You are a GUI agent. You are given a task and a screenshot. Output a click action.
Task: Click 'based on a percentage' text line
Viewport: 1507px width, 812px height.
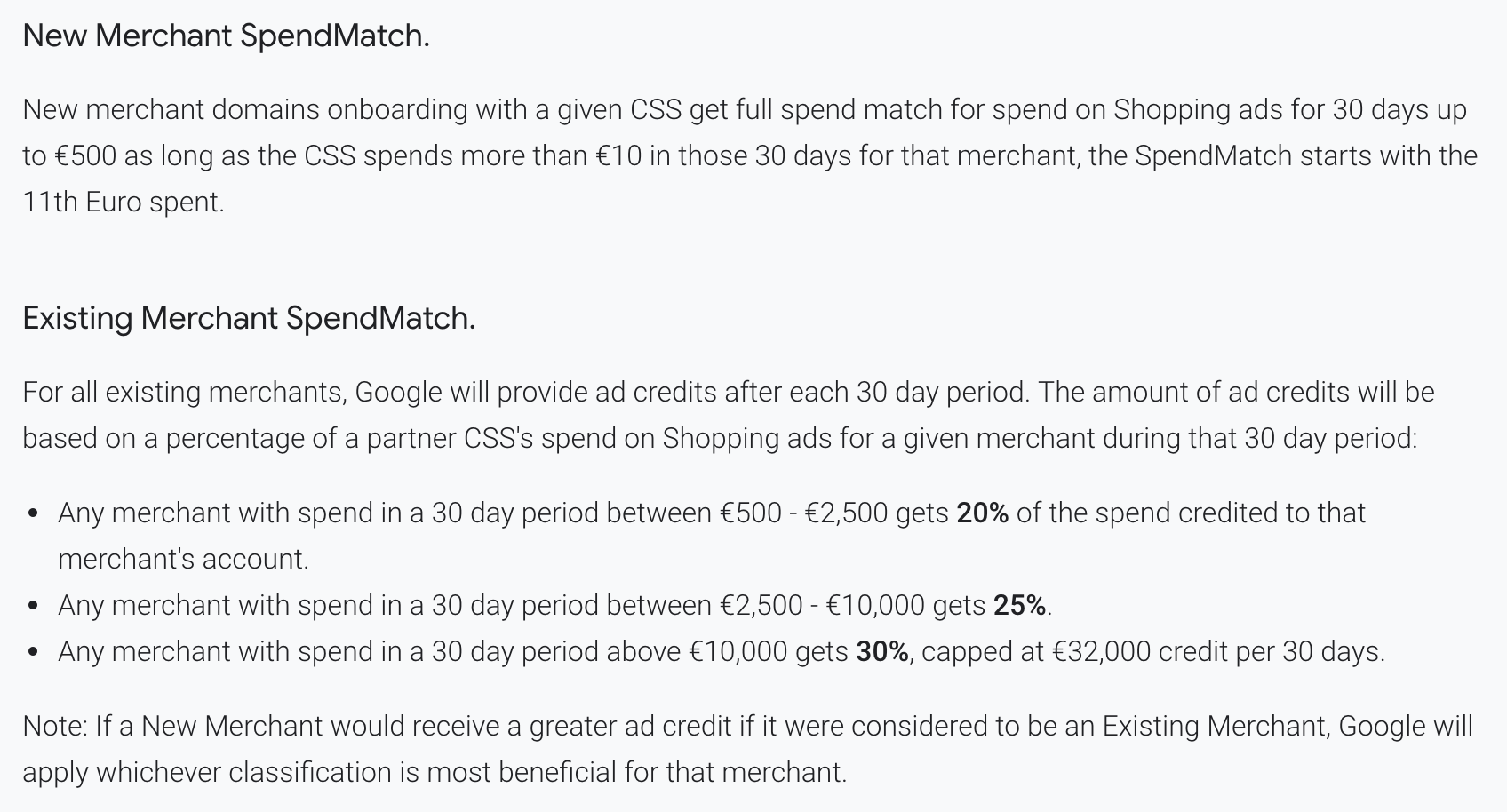point(720,438)
